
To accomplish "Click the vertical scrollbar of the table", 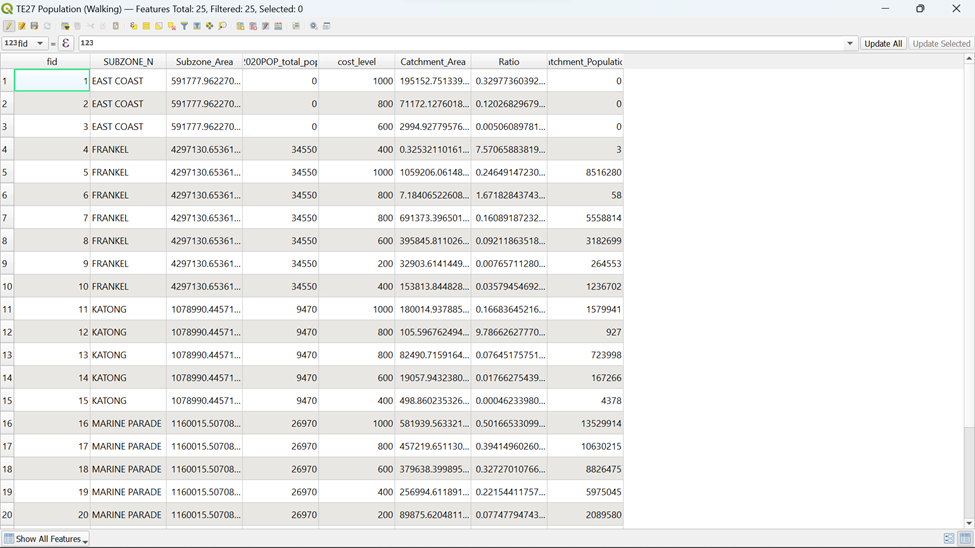I will [x=968, y=300].
